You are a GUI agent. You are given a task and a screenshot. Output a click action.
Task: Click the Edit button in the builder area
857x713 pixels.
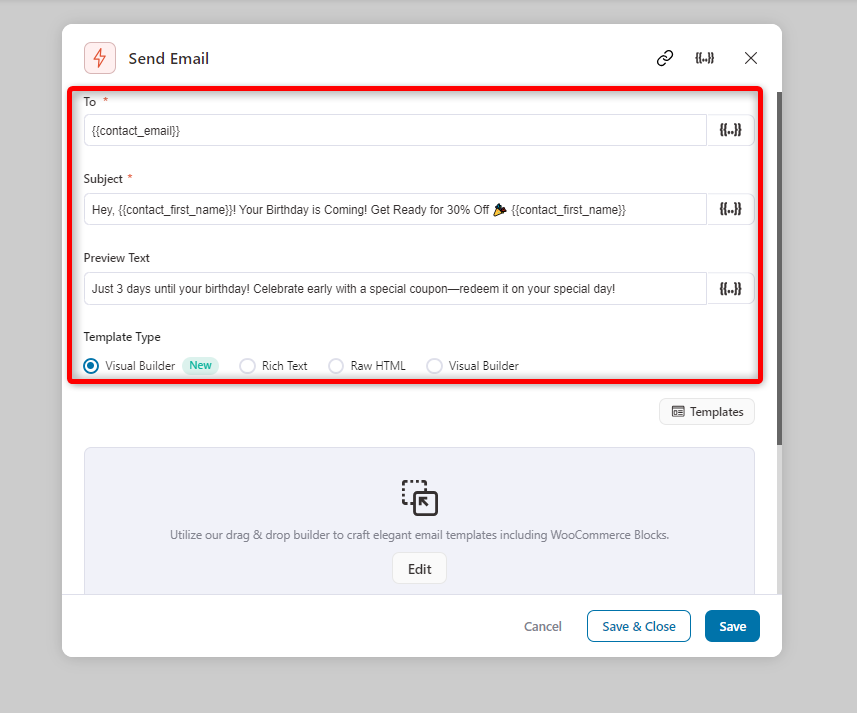pyautogui.click(x=419, y=569)
